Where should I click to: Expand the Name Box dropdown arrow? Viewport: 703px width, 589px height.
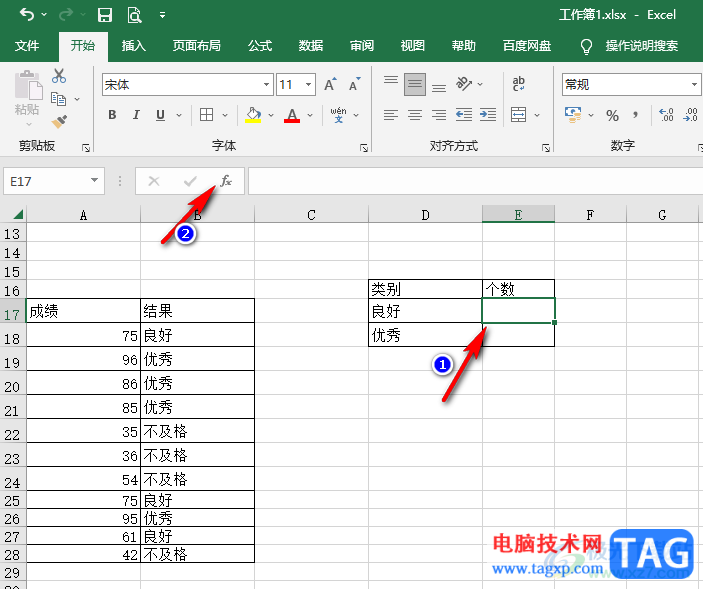point(94,181)
